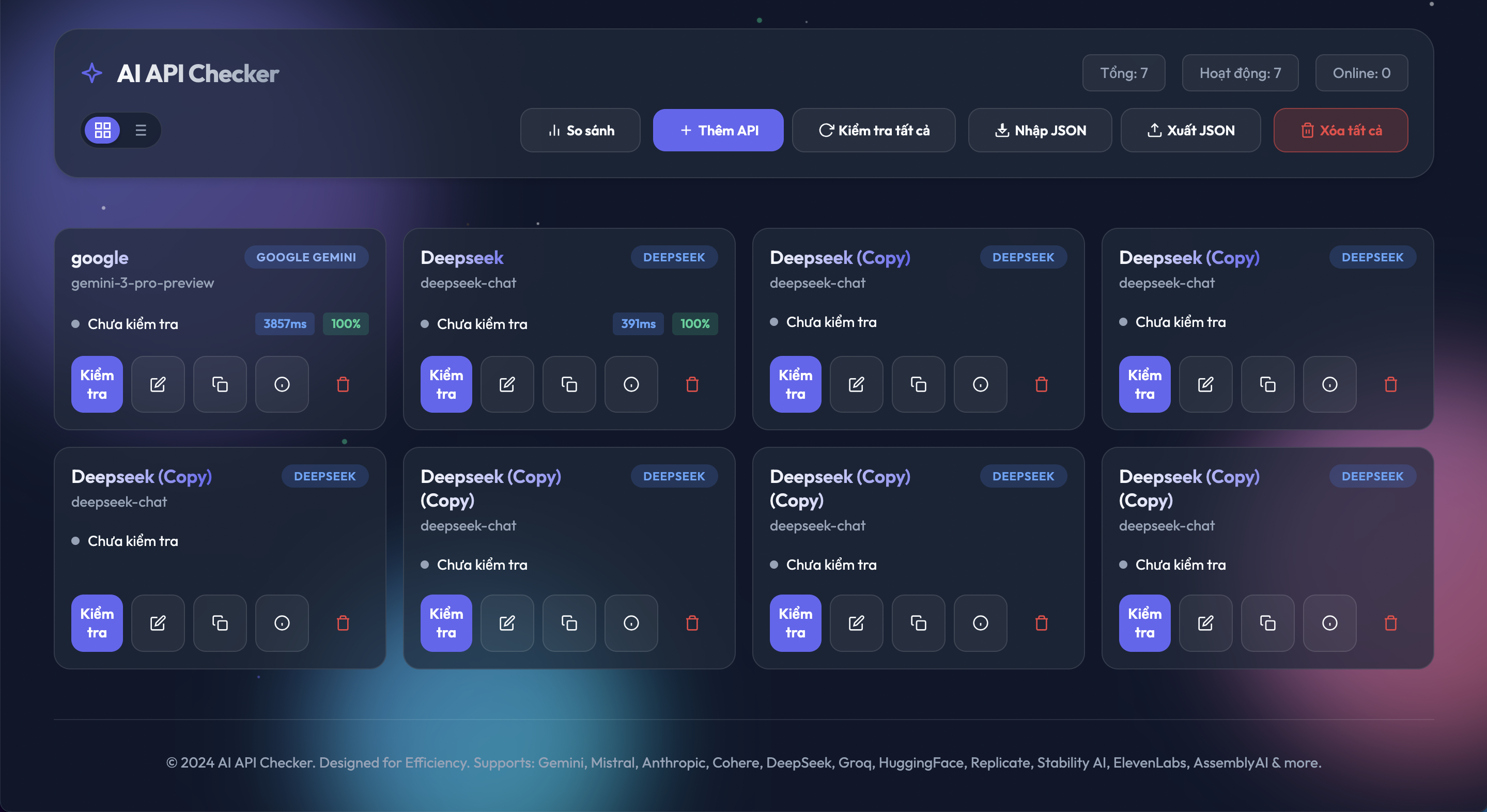Click the 3857ms latency badge

point(285,324)
